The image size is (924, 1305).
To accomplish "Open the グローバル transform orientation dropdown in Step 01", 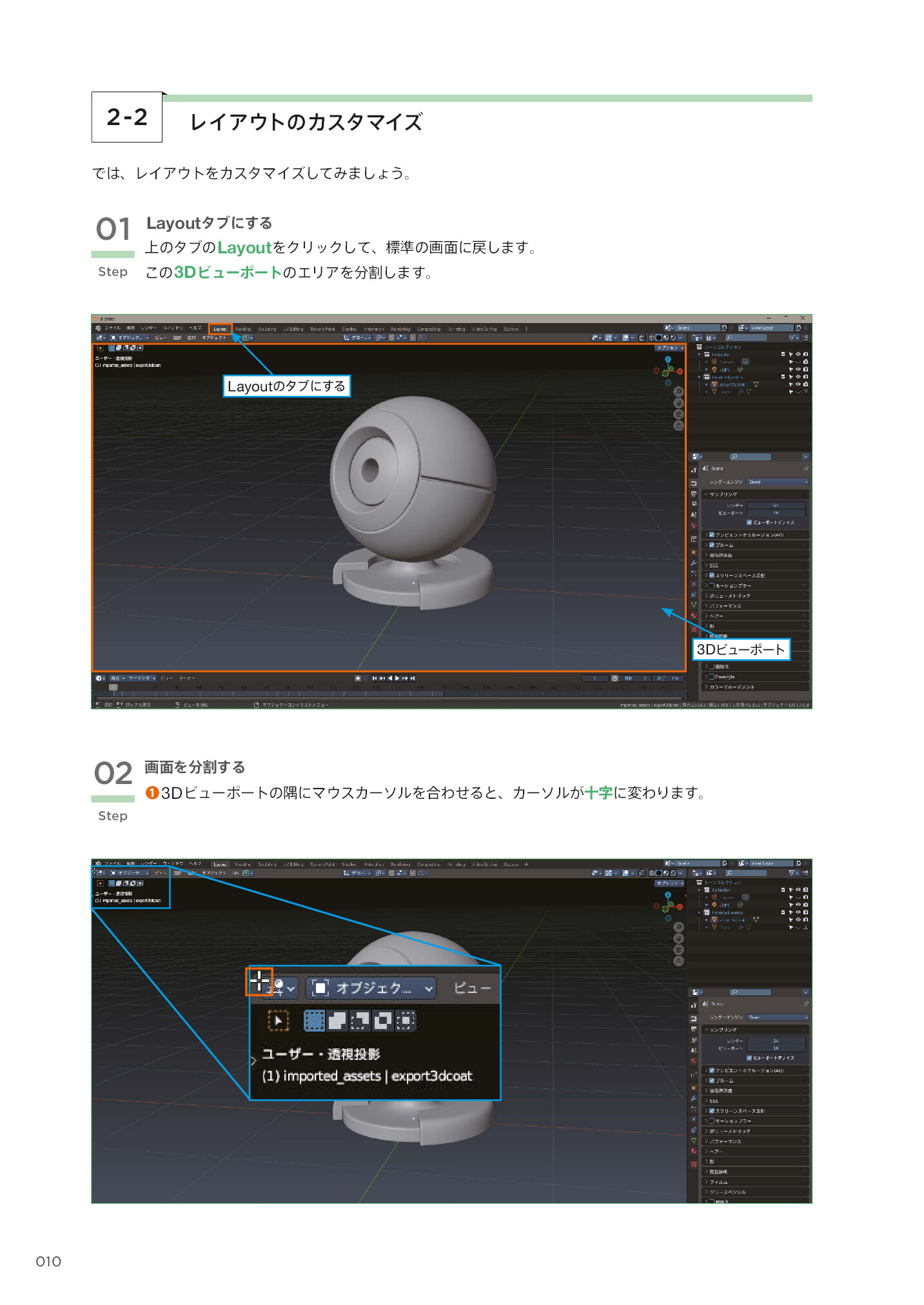I will (357, 338).
